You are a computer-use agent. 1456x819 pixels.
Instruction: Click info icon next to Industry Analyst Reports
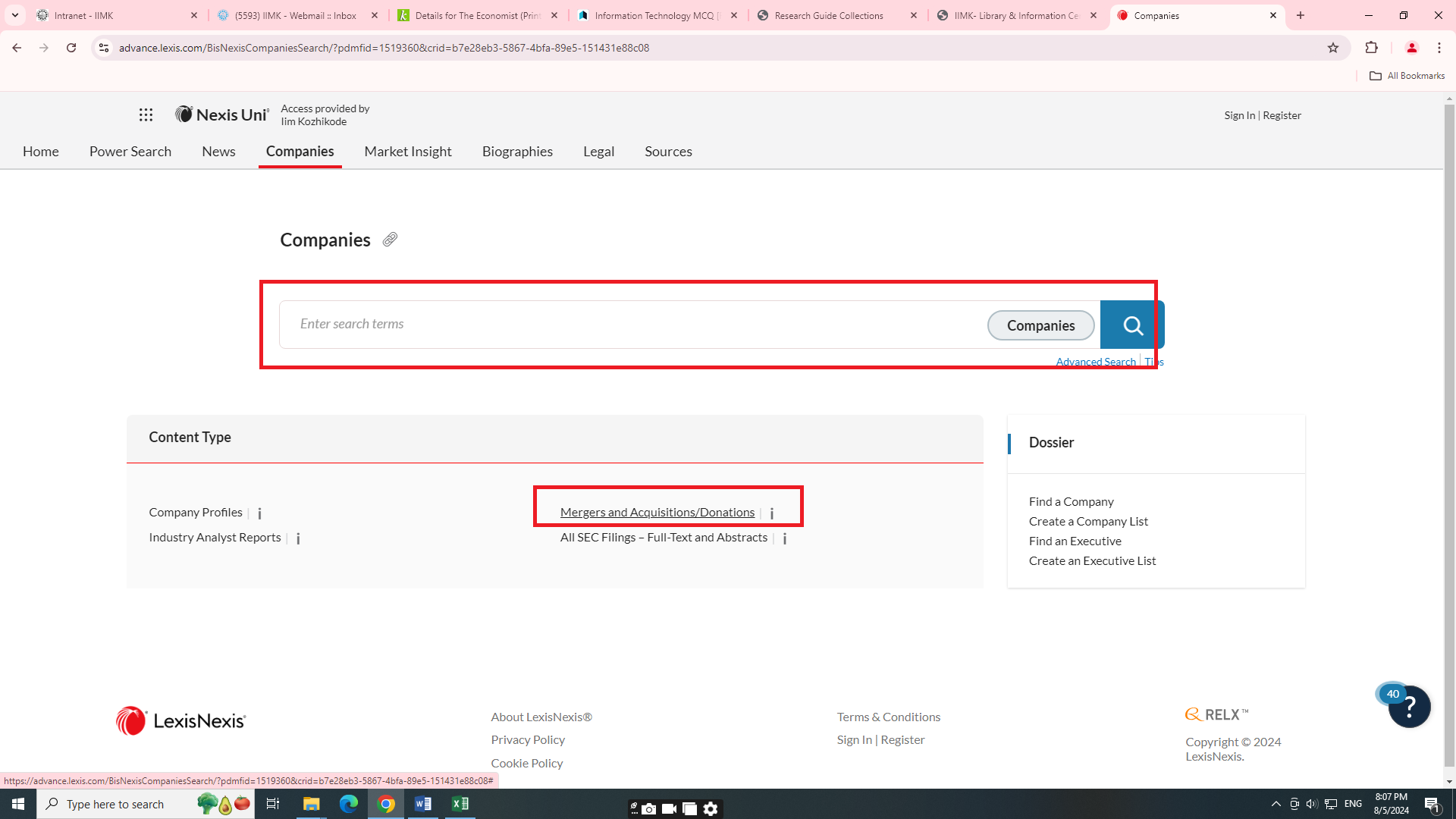(x=298, y=538)
